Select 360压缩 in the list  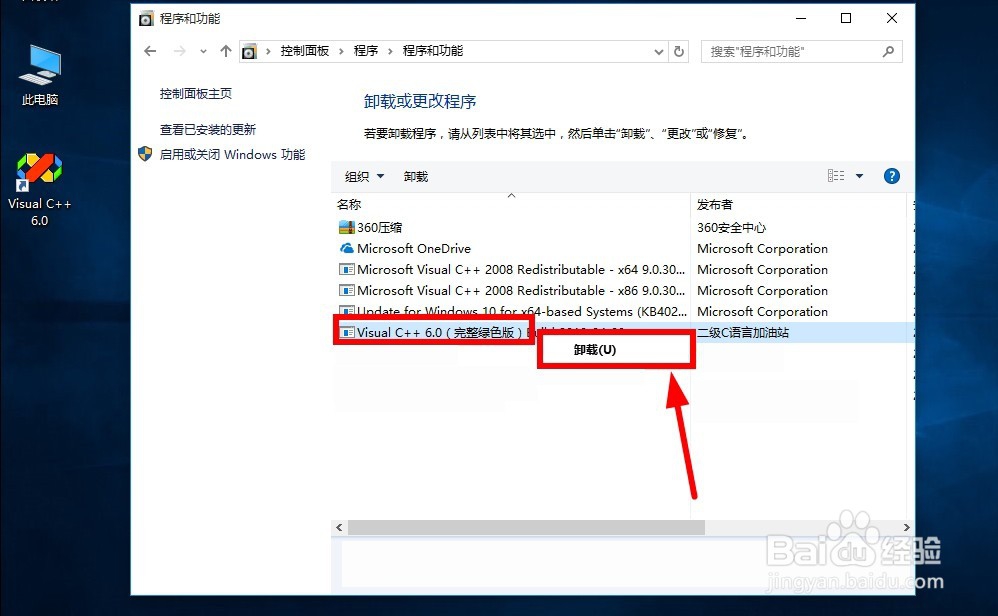[379, 227]
